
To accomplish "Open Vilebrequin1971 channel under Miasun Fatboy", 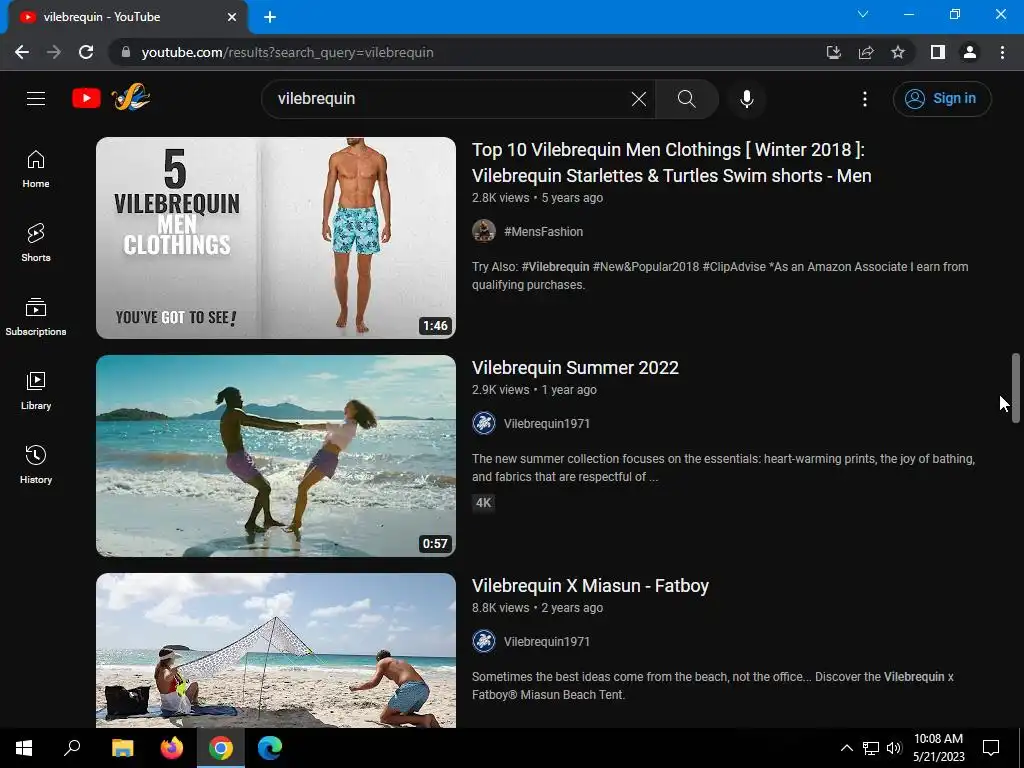I will (547, 642).
